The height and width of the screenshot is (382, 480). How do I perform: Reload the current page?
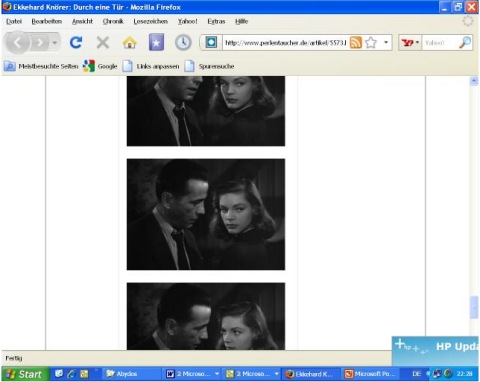[76, 43]
